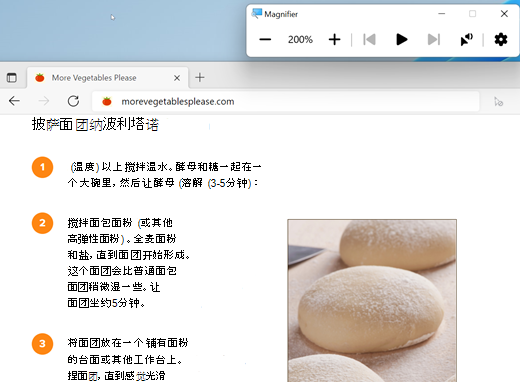Go back in the browser
The height and width of the screenshot is (382, 520).
(x=14, y=101)
